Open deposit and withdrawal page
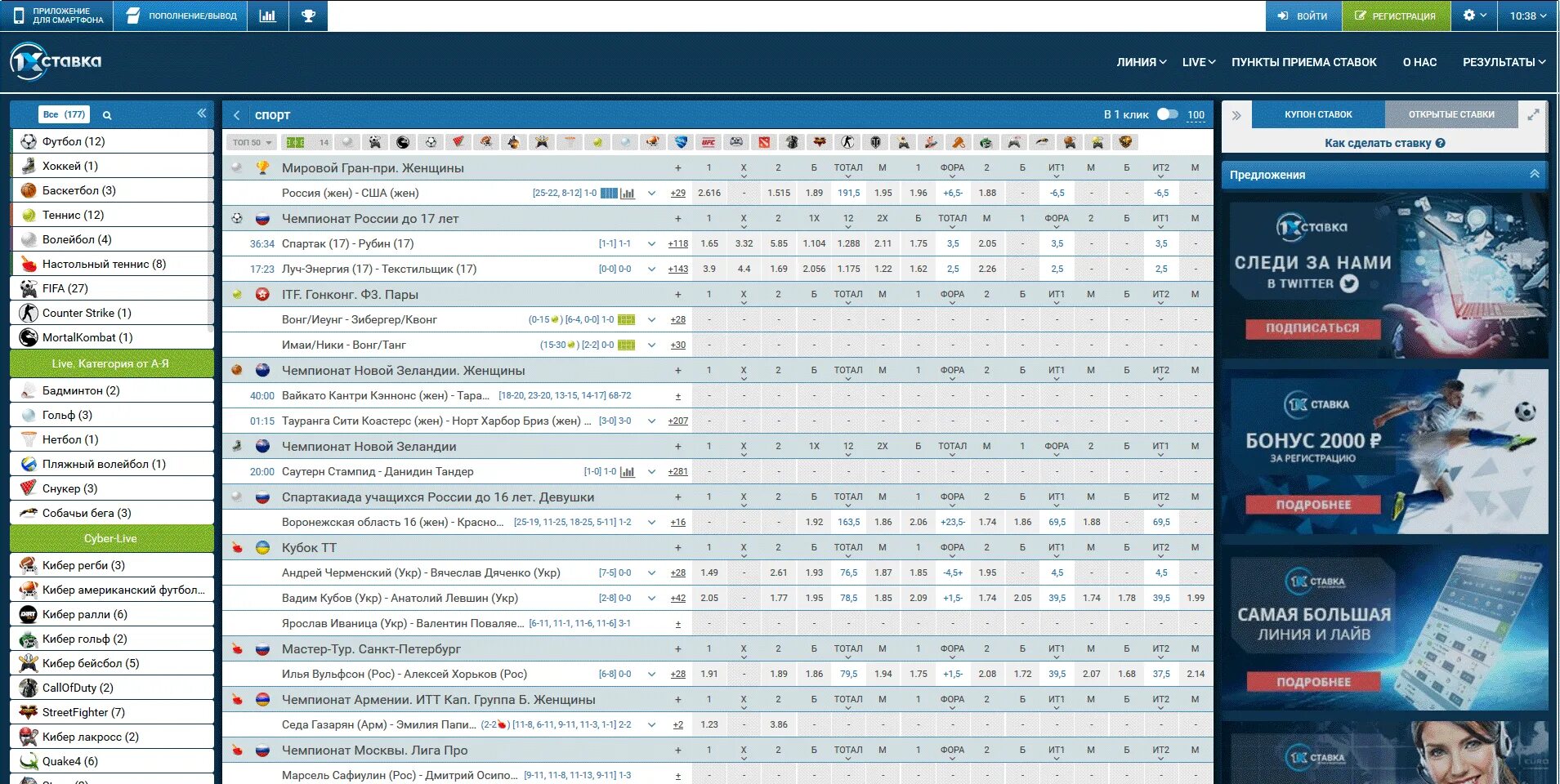 (x=181, y=16)
